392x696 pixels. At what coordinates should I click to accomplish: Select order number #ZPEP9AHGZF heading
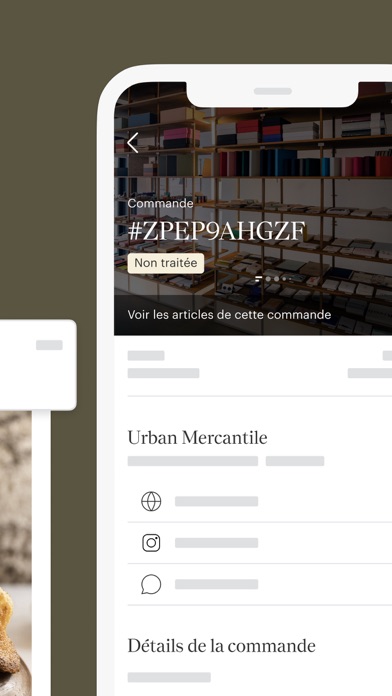click(217, 231)
